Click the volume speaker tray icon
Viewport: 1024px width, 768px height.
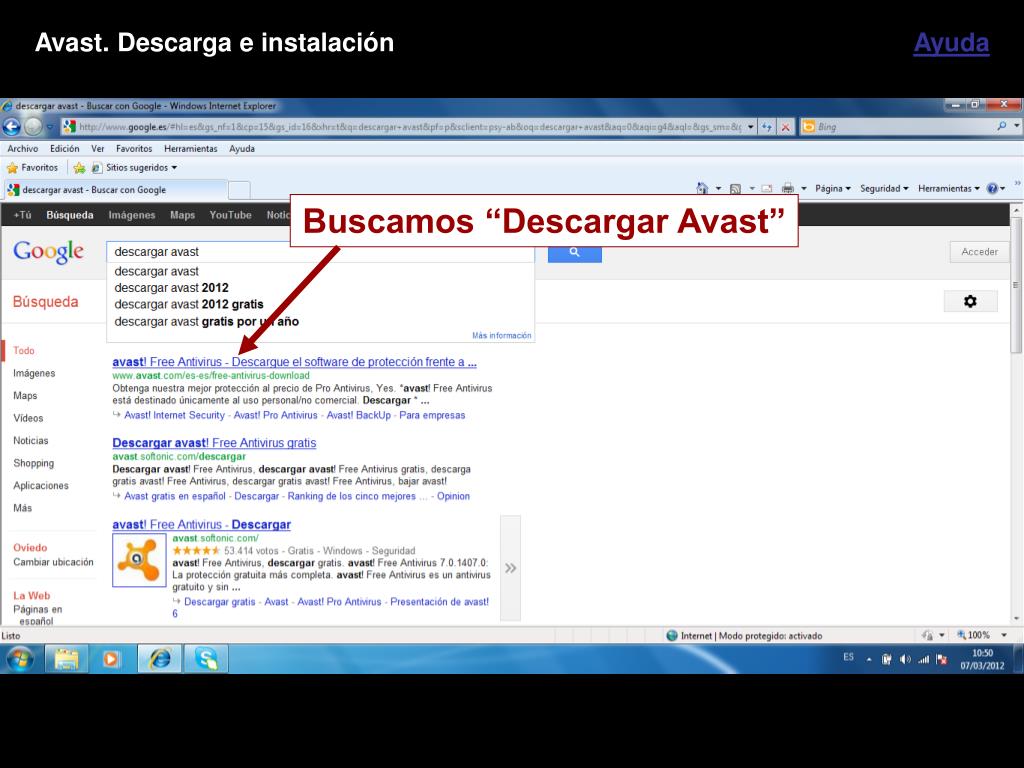pos(904,659)
